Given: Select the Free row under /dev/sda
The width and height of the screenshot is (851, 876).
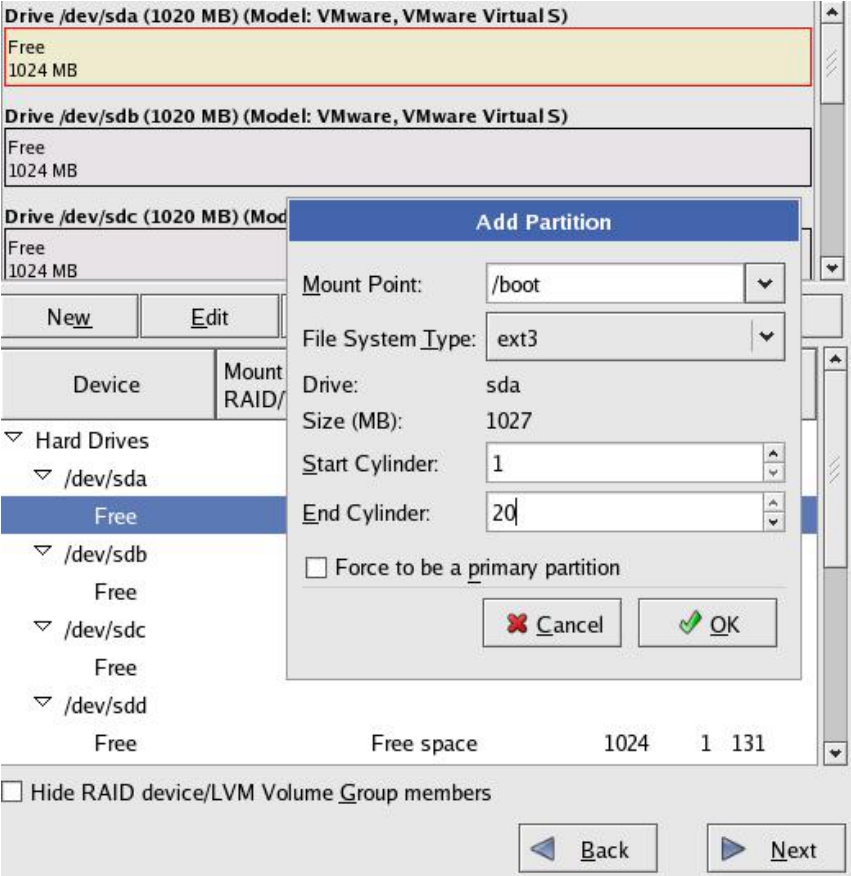Looking at the screenshot, I should (x=144, y=515).
